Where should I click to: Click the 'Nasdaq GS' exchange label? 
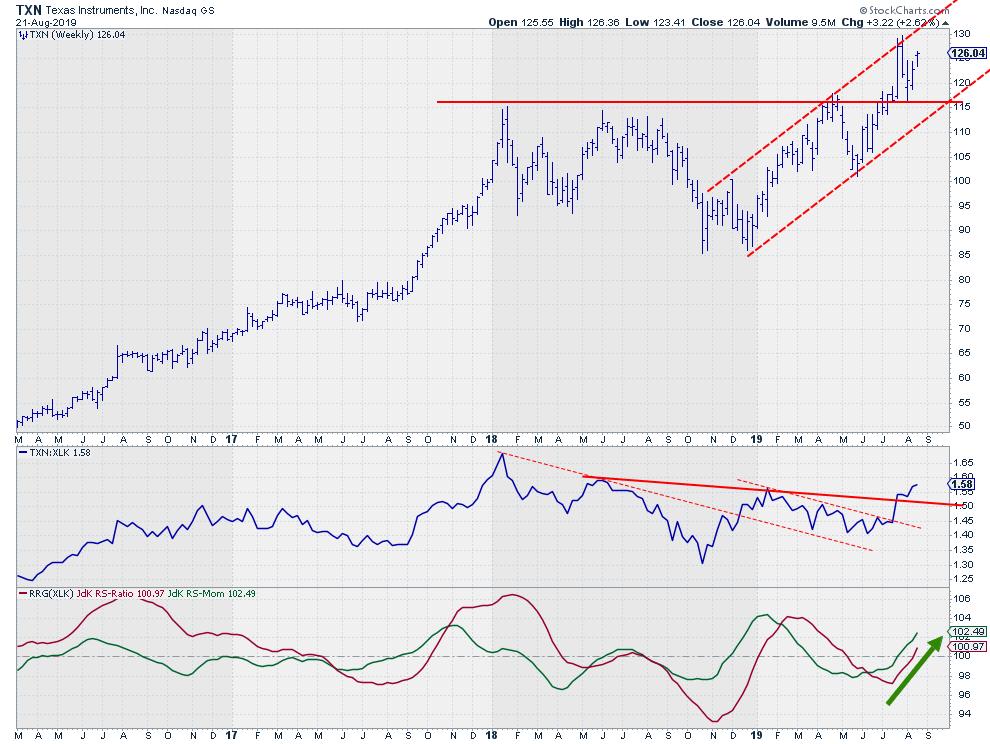click(188, 11)
